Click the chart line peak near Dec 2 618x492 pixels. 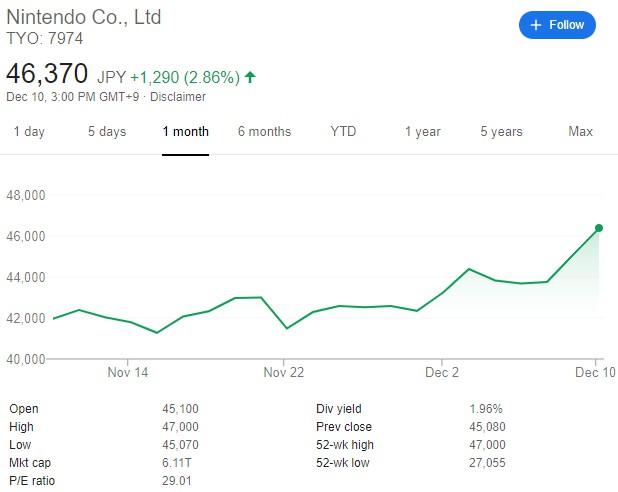468,269
